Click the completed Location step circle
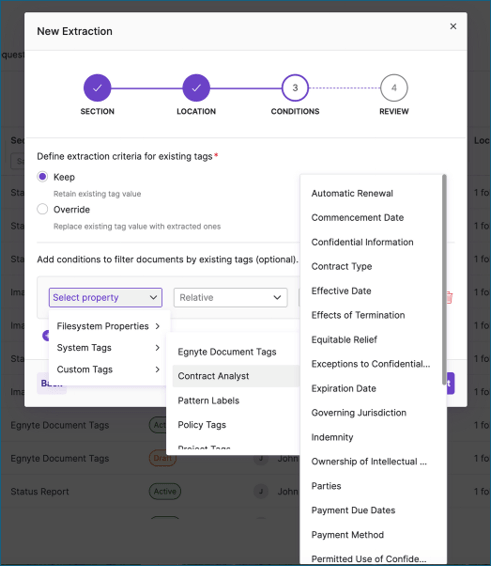This screenshot has height=566, width=491. (196, 88)
